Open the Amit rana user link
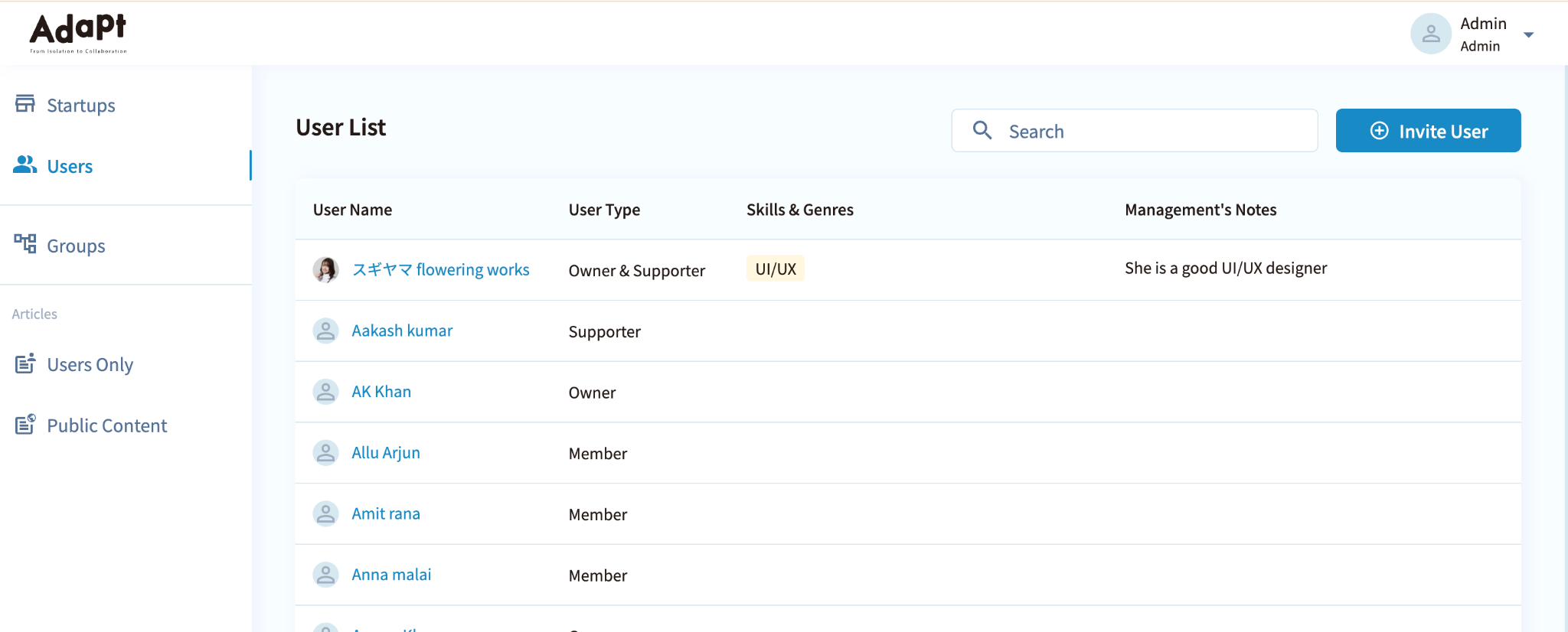1568x632 pixels. [x=386, y=513]
